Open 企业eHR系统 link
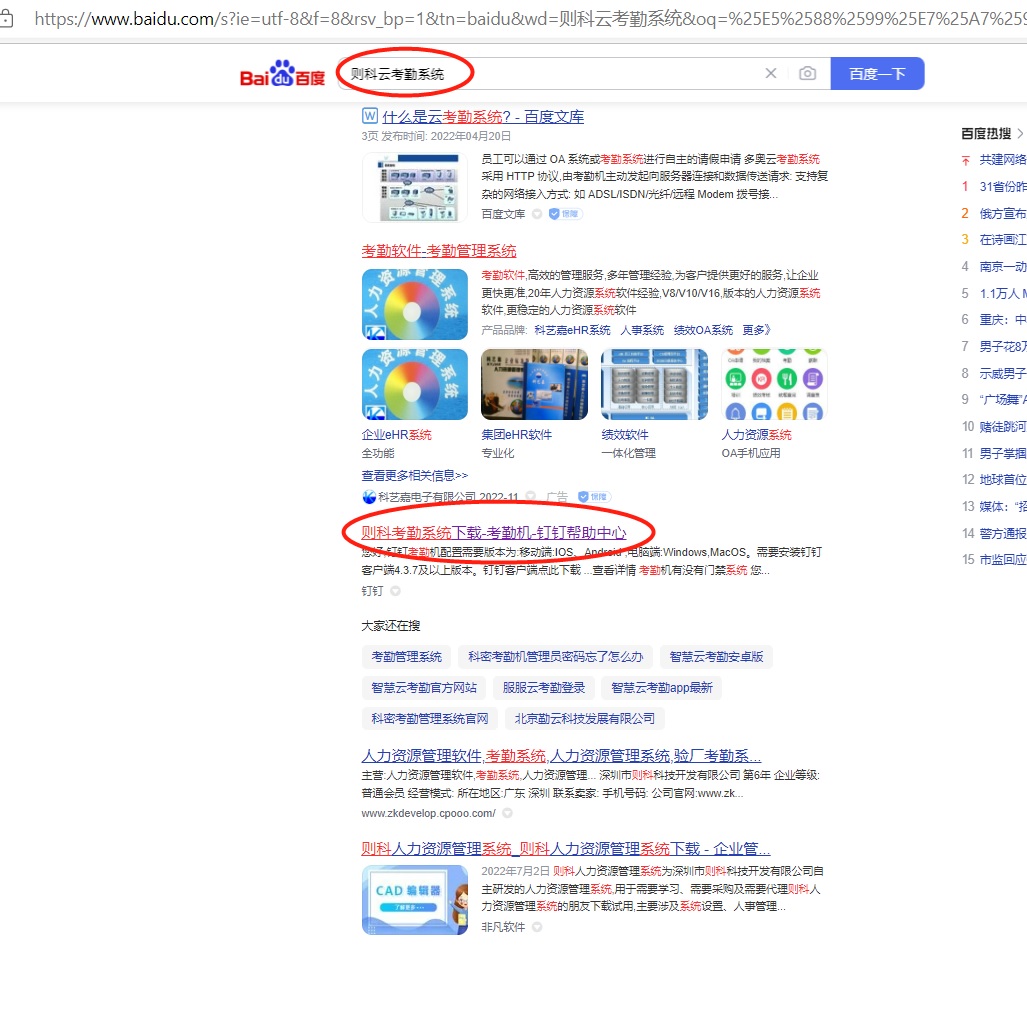The image size is (1027, 1033). coord(397,435)
